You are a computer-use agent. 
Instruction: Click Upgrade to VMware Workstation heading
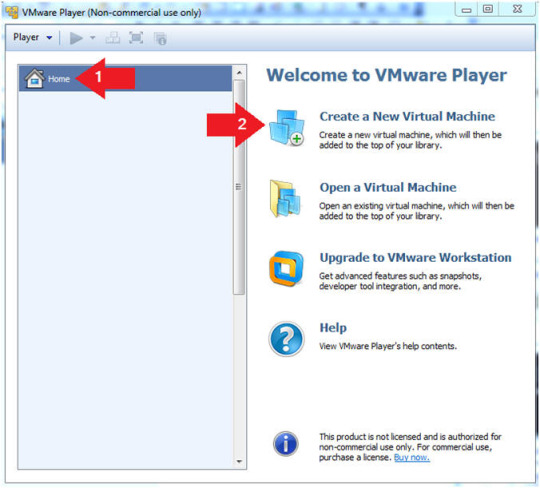[415, 257]
